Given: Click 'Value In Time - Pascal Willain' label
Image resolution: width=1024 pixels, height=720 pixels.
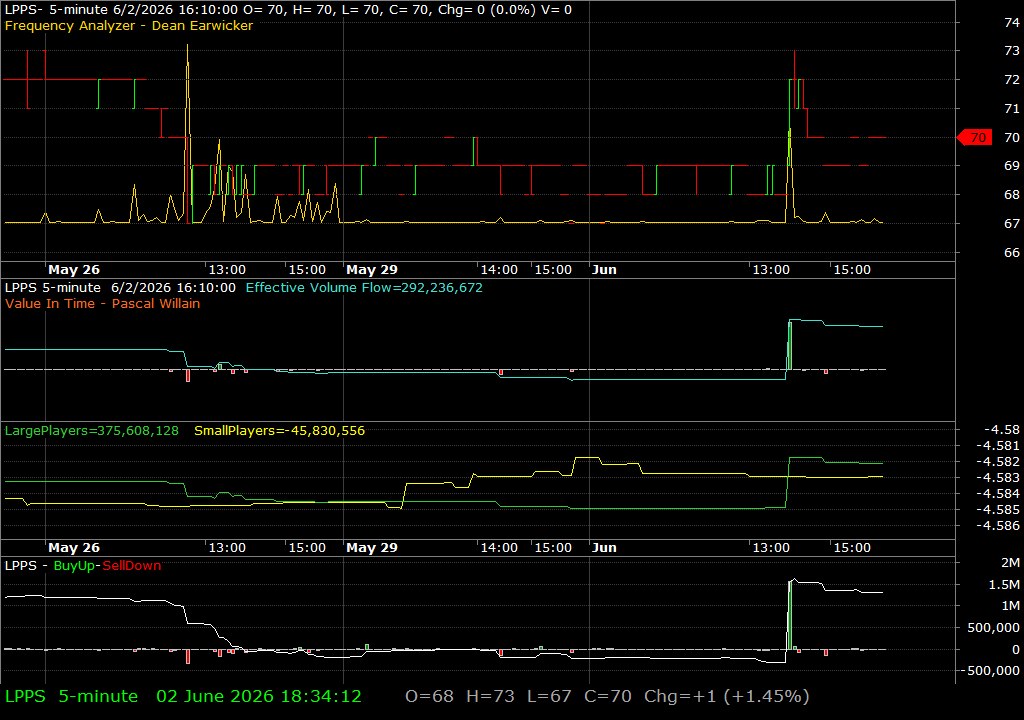Looking at the screenshot, I should pos(103,304).
